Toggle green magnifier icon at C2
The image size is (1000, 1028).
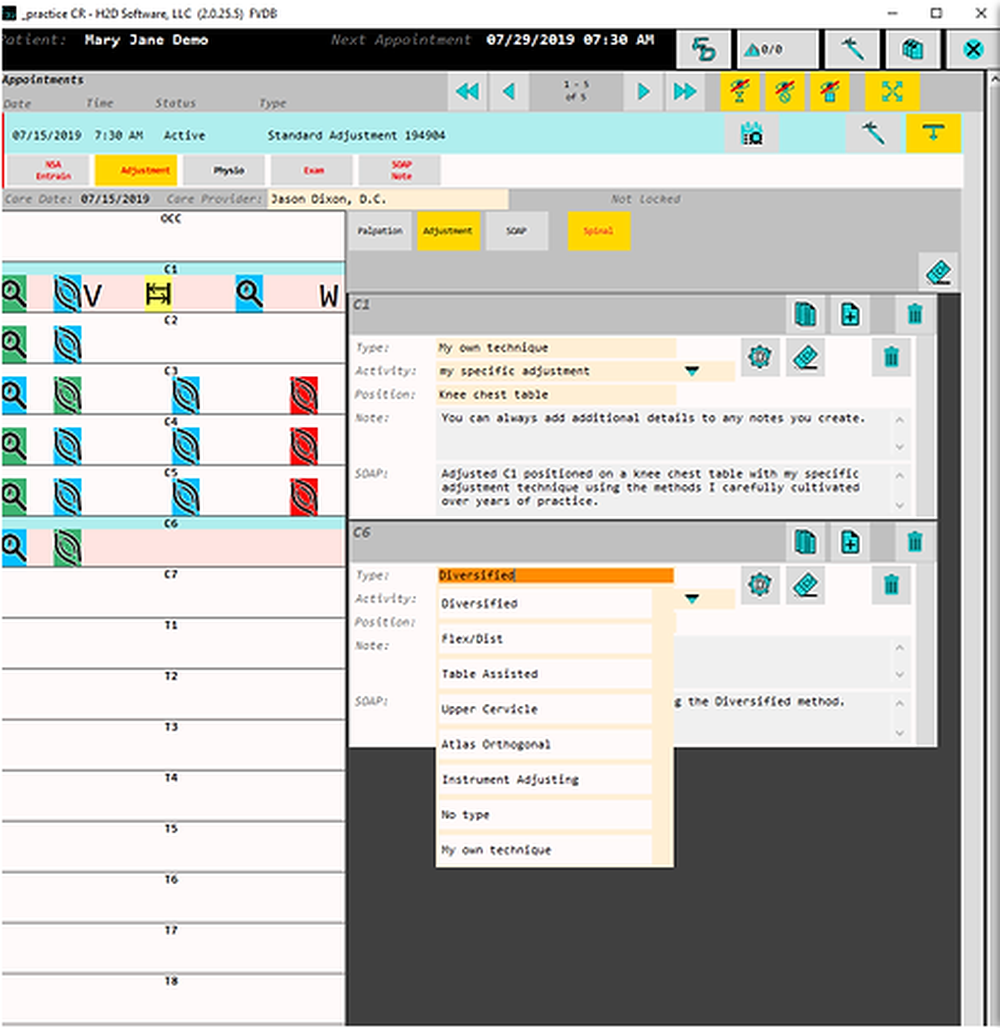[x=14, y=344]
